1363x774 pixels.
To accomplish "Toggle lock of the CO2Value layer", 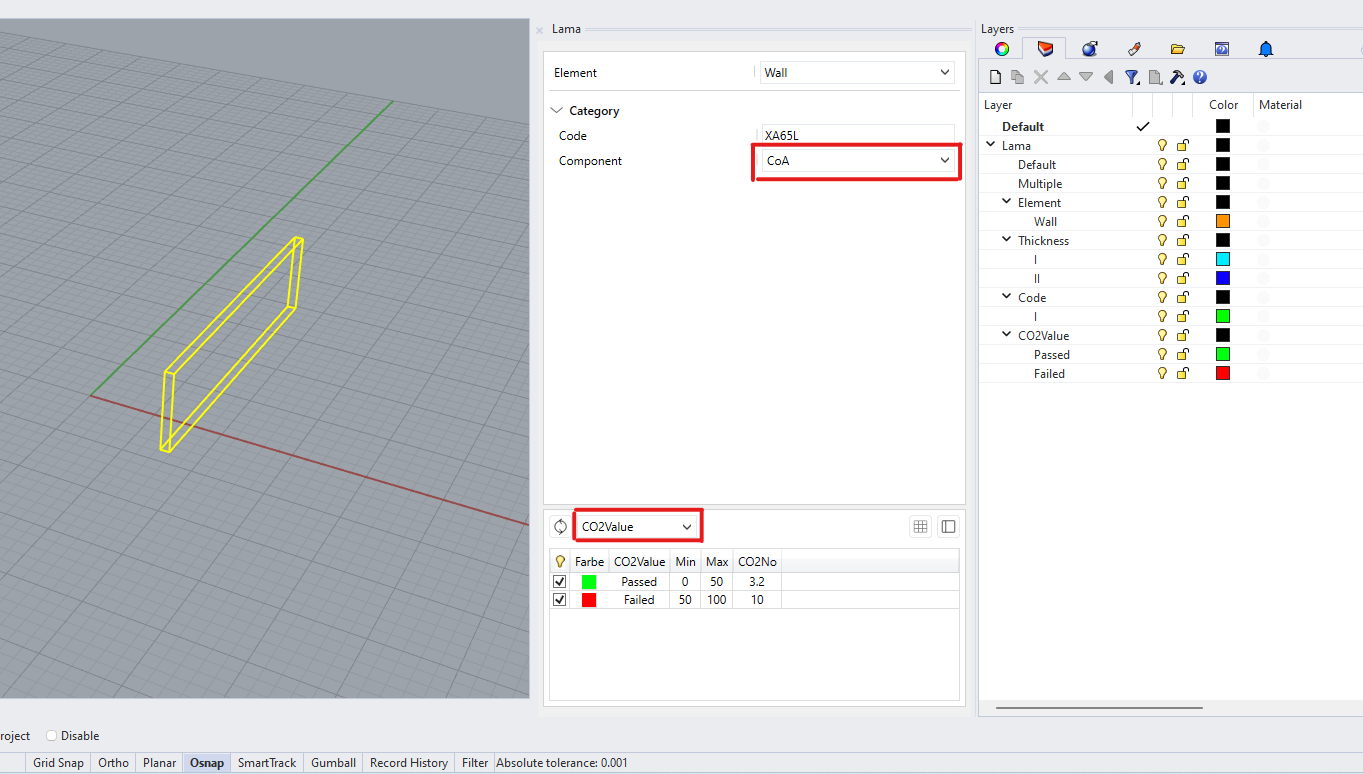I will pos(1183,335).
